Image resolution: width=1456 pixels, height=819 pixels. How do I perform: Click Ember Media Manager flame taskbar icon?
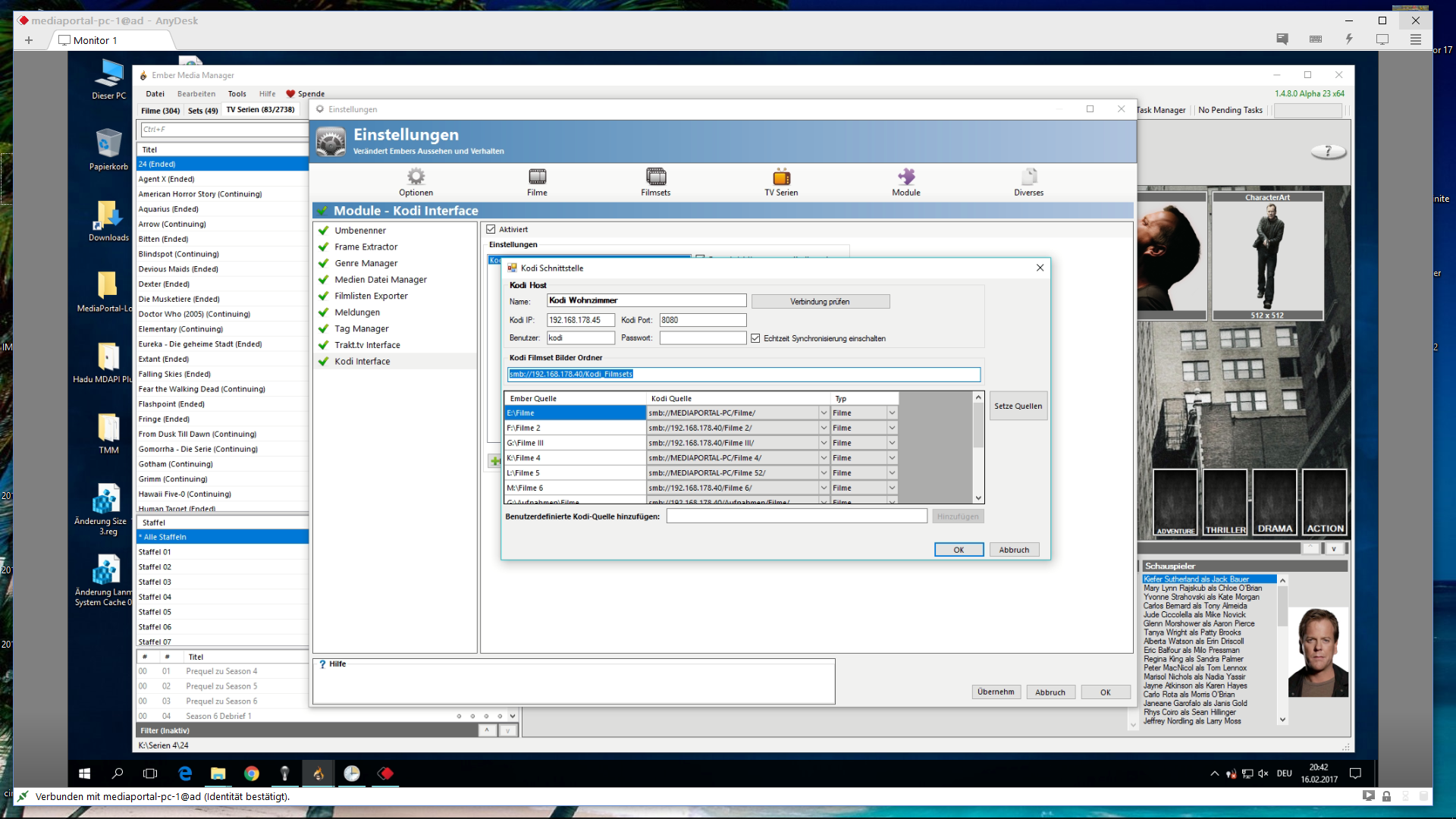pos(318,773)
